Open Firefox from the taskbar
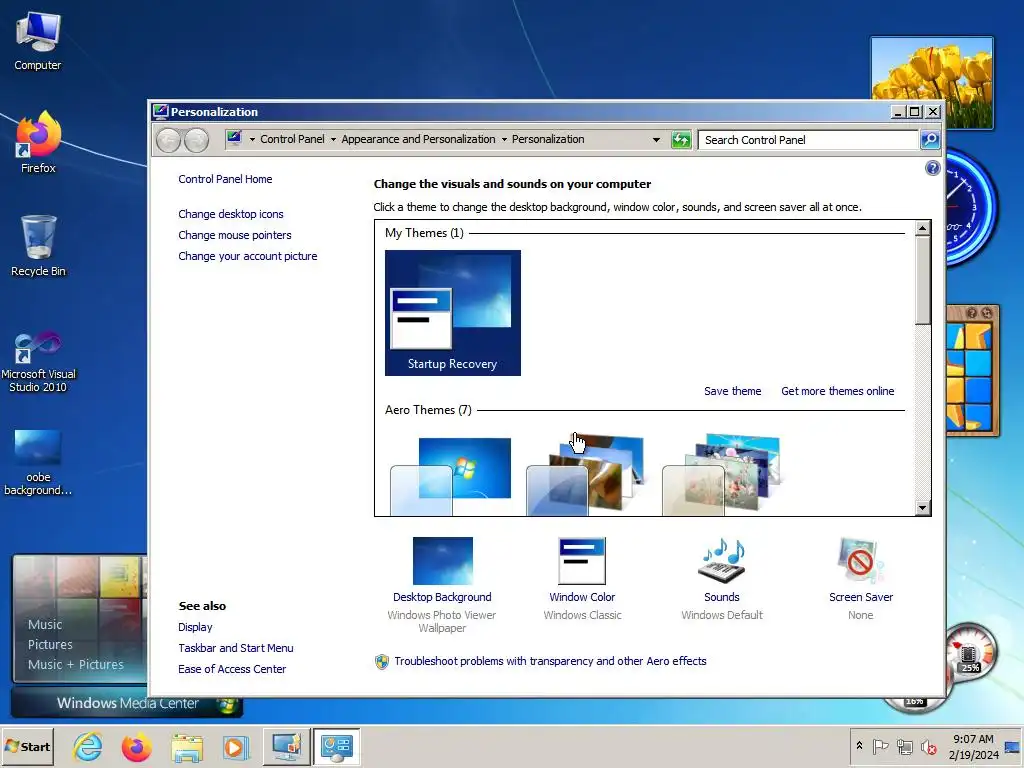This screenshot has height=768, width=1024. (x=136, y=746)
